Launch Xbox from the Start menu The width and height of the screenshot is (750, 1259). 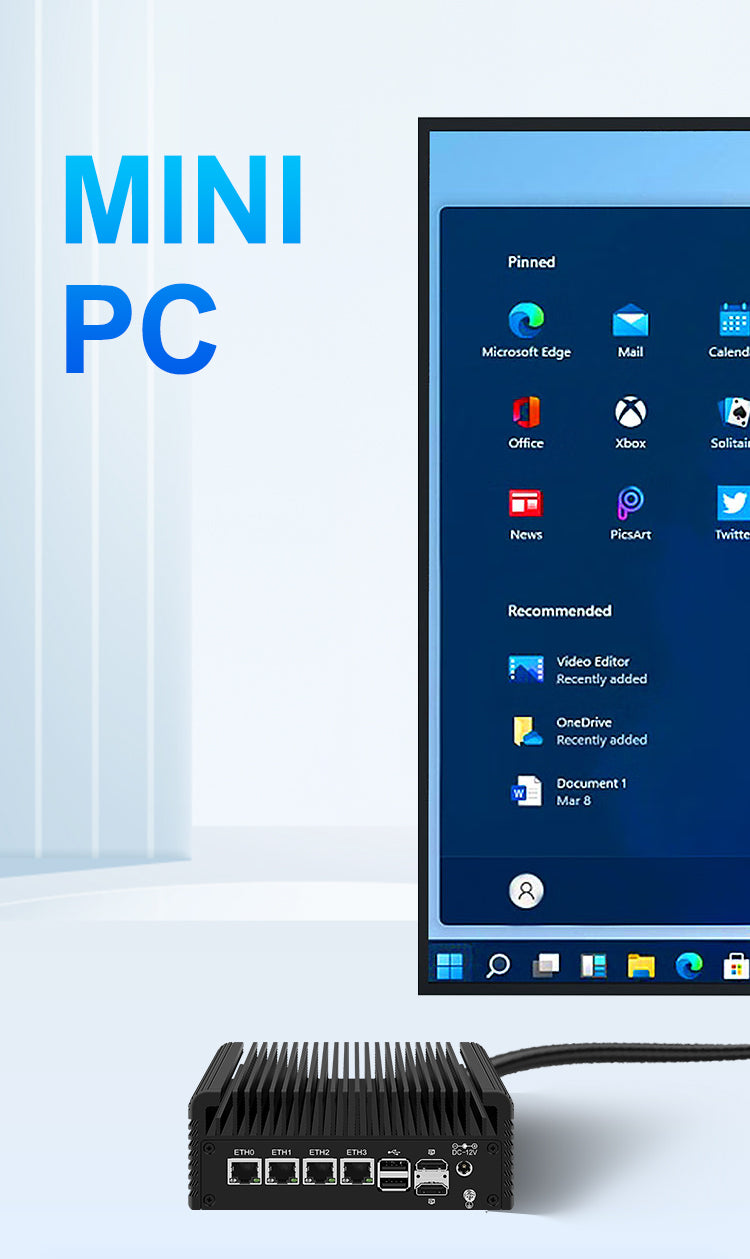click(630, 412)
